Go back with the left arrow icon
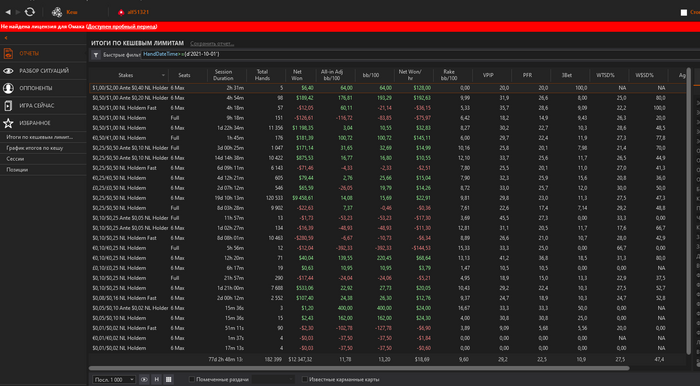 click(8, 12)
